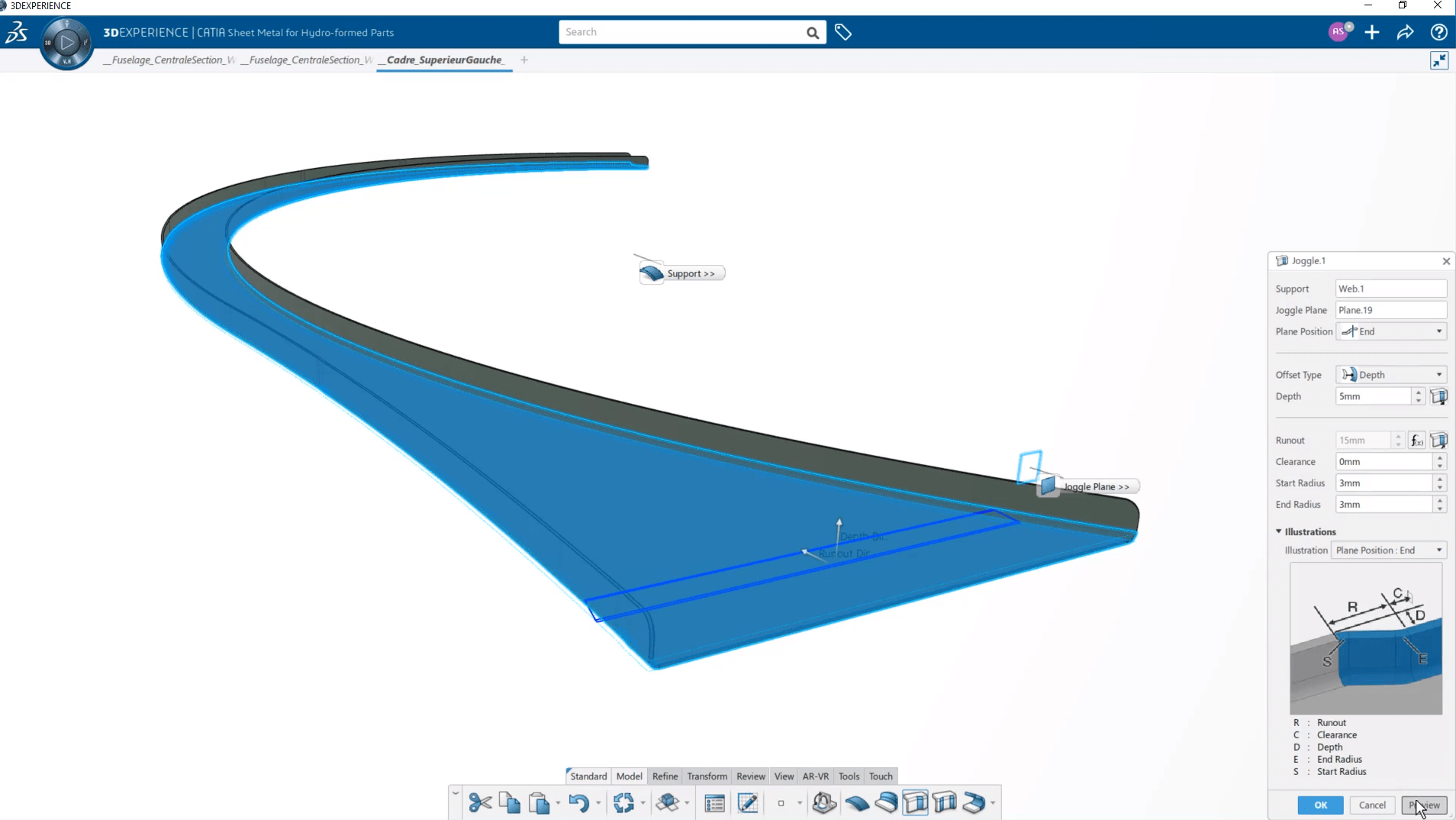The image size is (1456, 820).
Task: Select the curved flange tool icon
Action: tap(974, 802)
